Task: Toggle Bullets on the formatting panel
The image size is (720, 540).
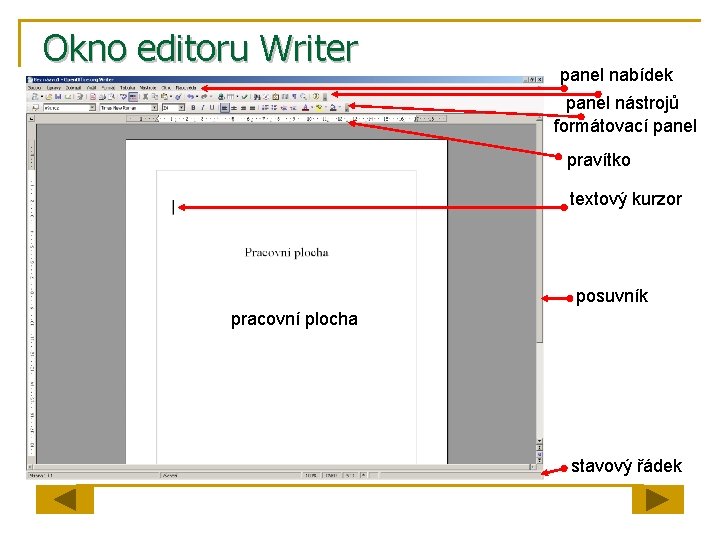Action: tap(274, 108)
